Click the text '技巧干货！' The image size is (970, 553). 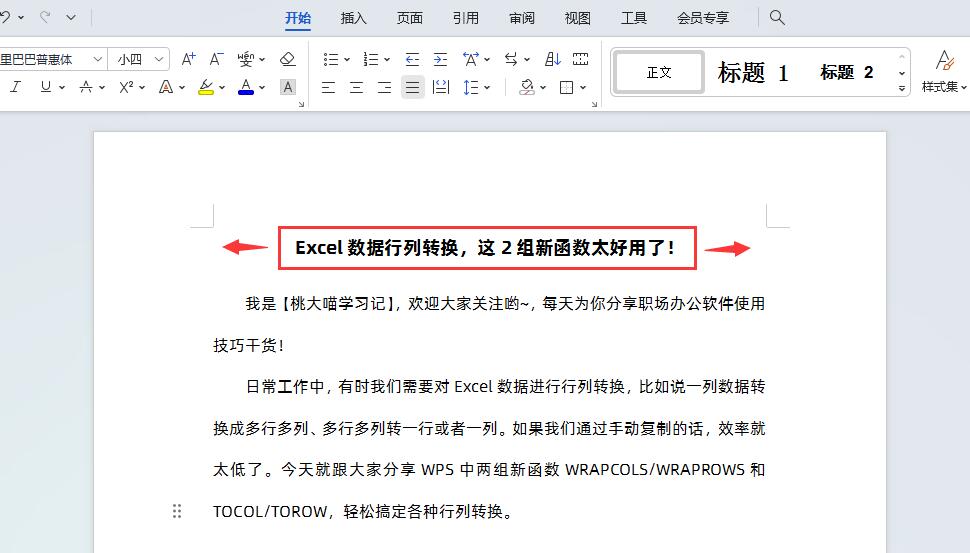tap(249, 345)
